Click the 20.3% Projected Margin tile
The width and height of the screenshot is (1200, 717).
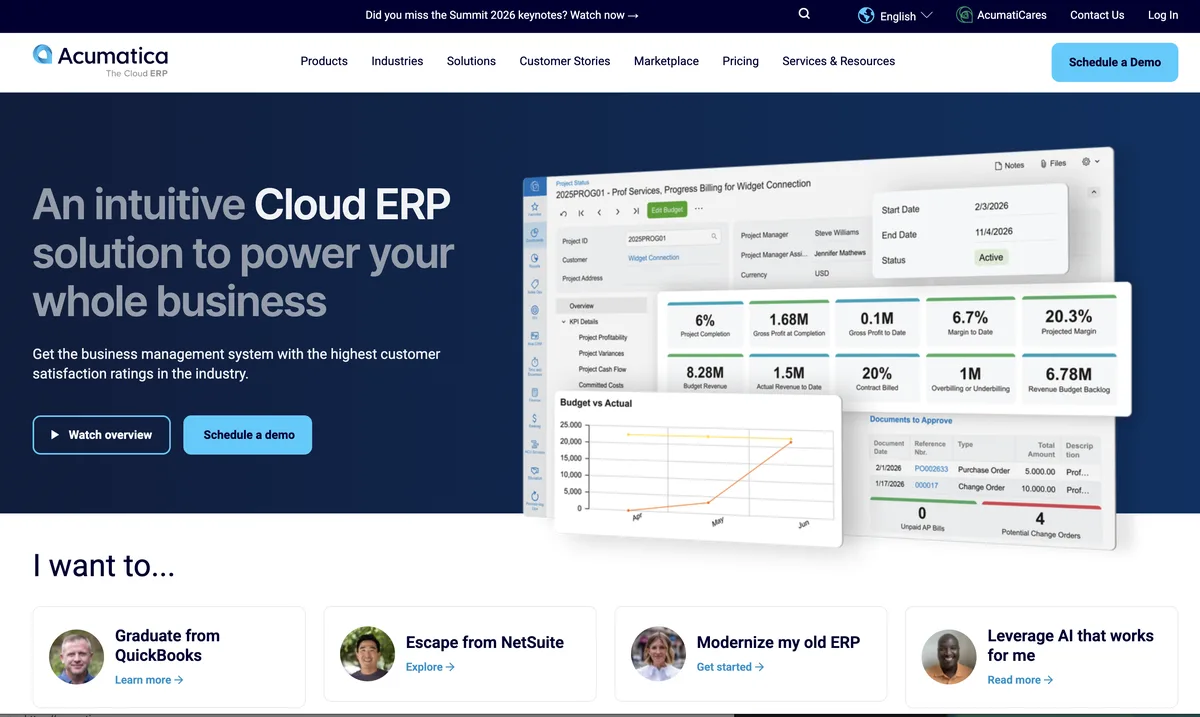coord(1069,322)
